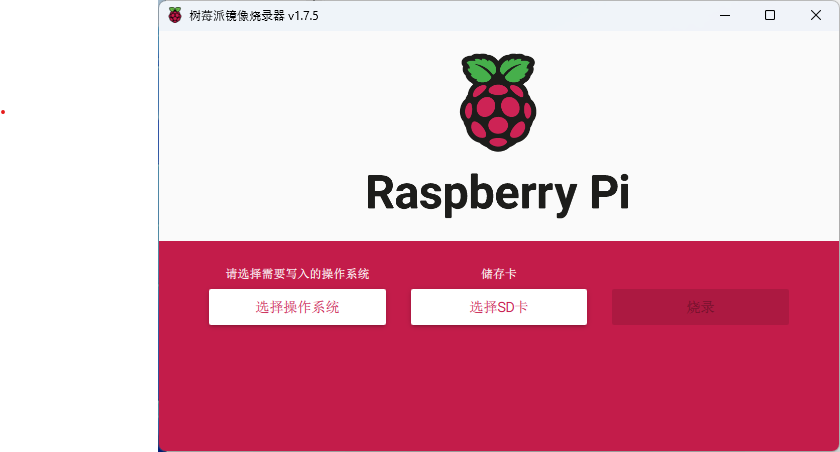Image resolution: width=840 pixels, height=452 pixels.
Task: Click the 请选择需要写入的操作系统 label
Action: (x=297, y=274)
